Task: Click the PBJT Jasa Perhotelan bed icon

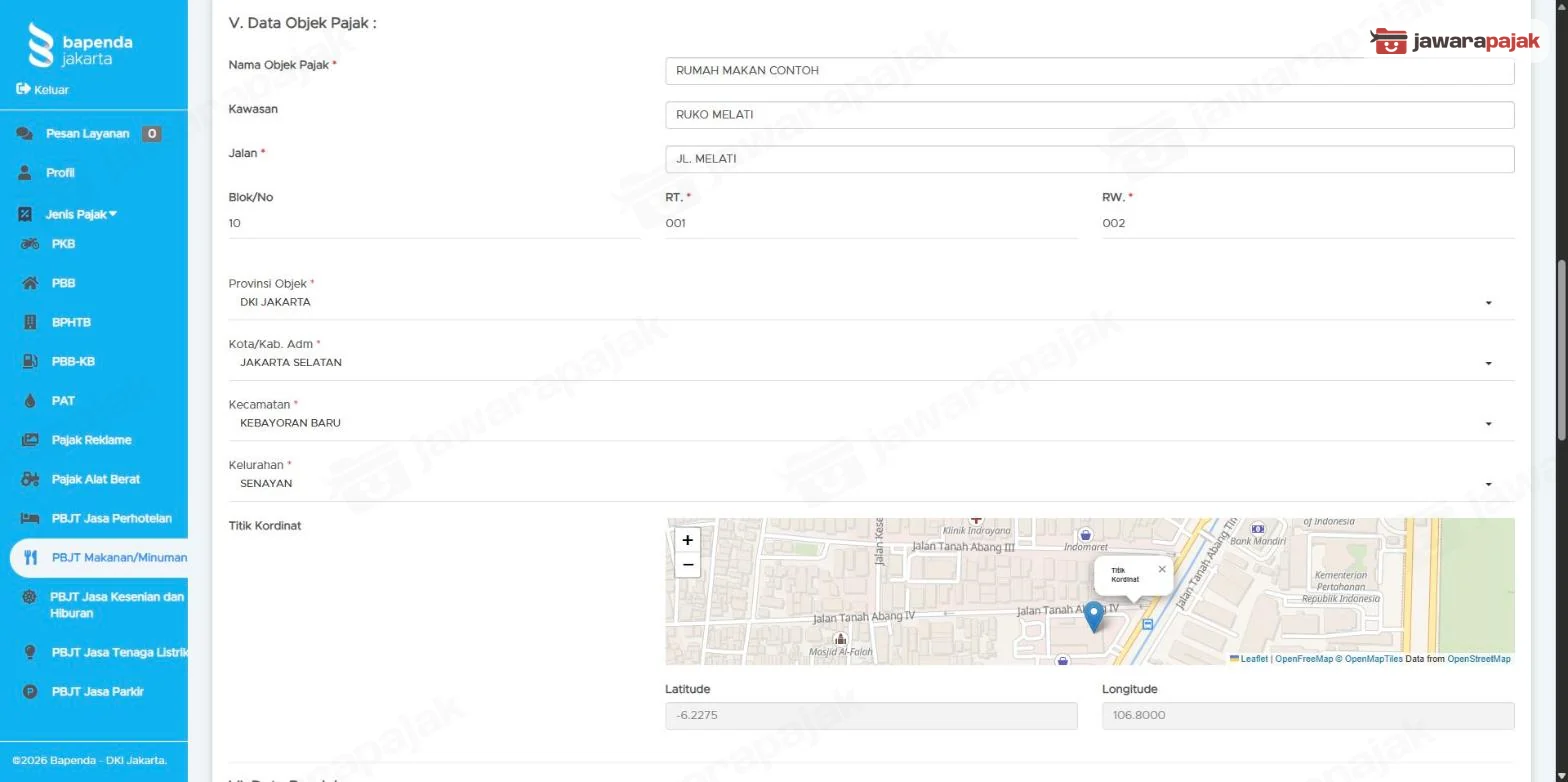Action: click(30, 518)
